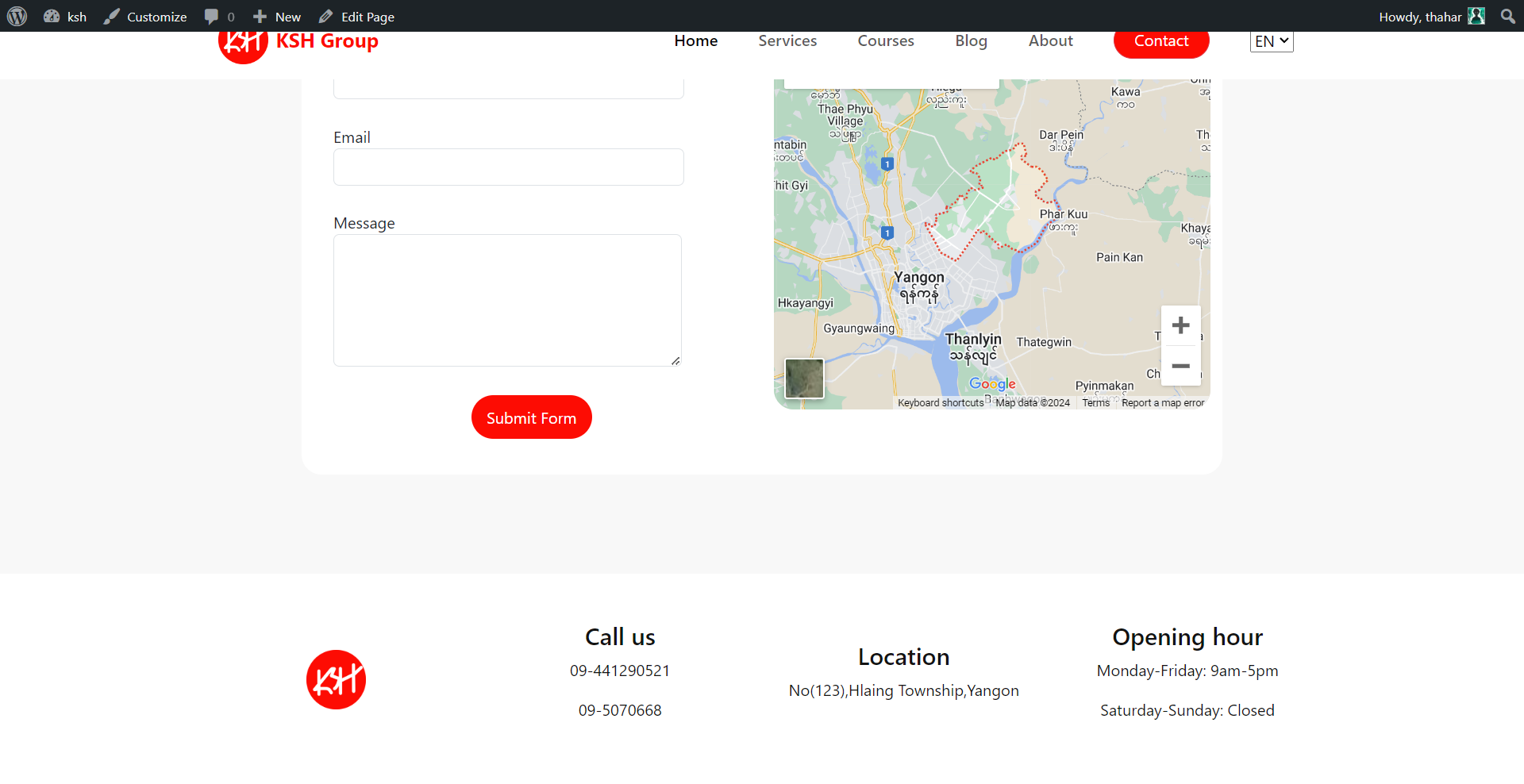Click the red Contact button
This screenshot has height=784, width=1524.
[x=1160, y=41]
